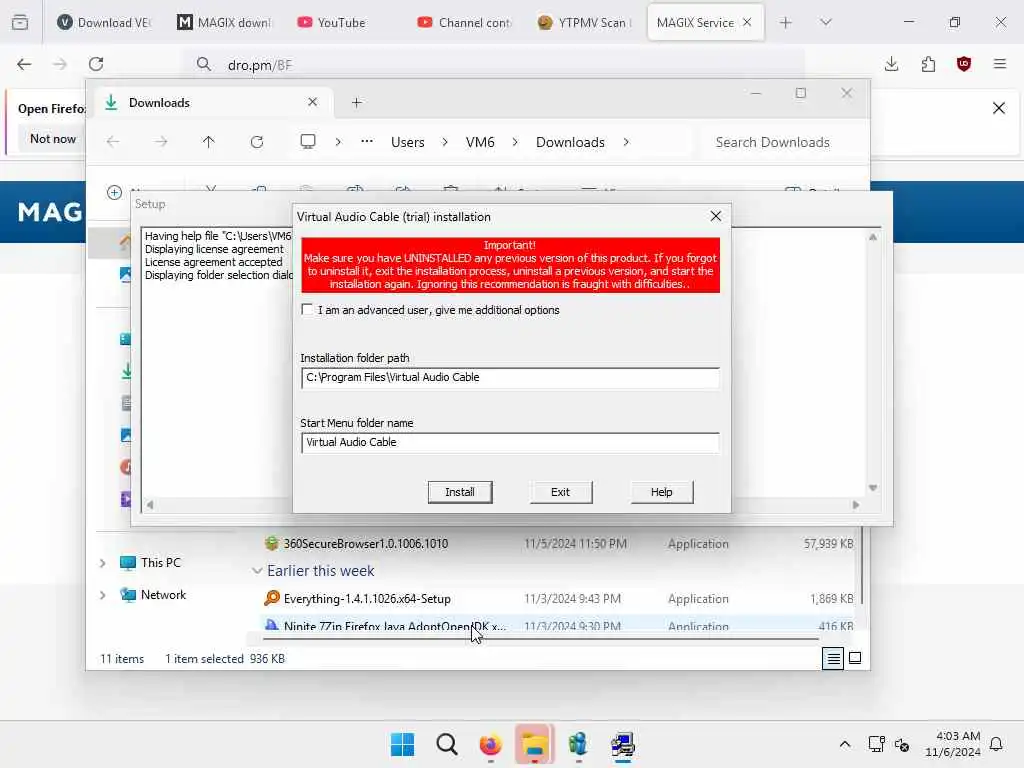Select 360SecureBrowser1.0.1006.1010 file
The image size is (1024, 768).
point(365,543)
